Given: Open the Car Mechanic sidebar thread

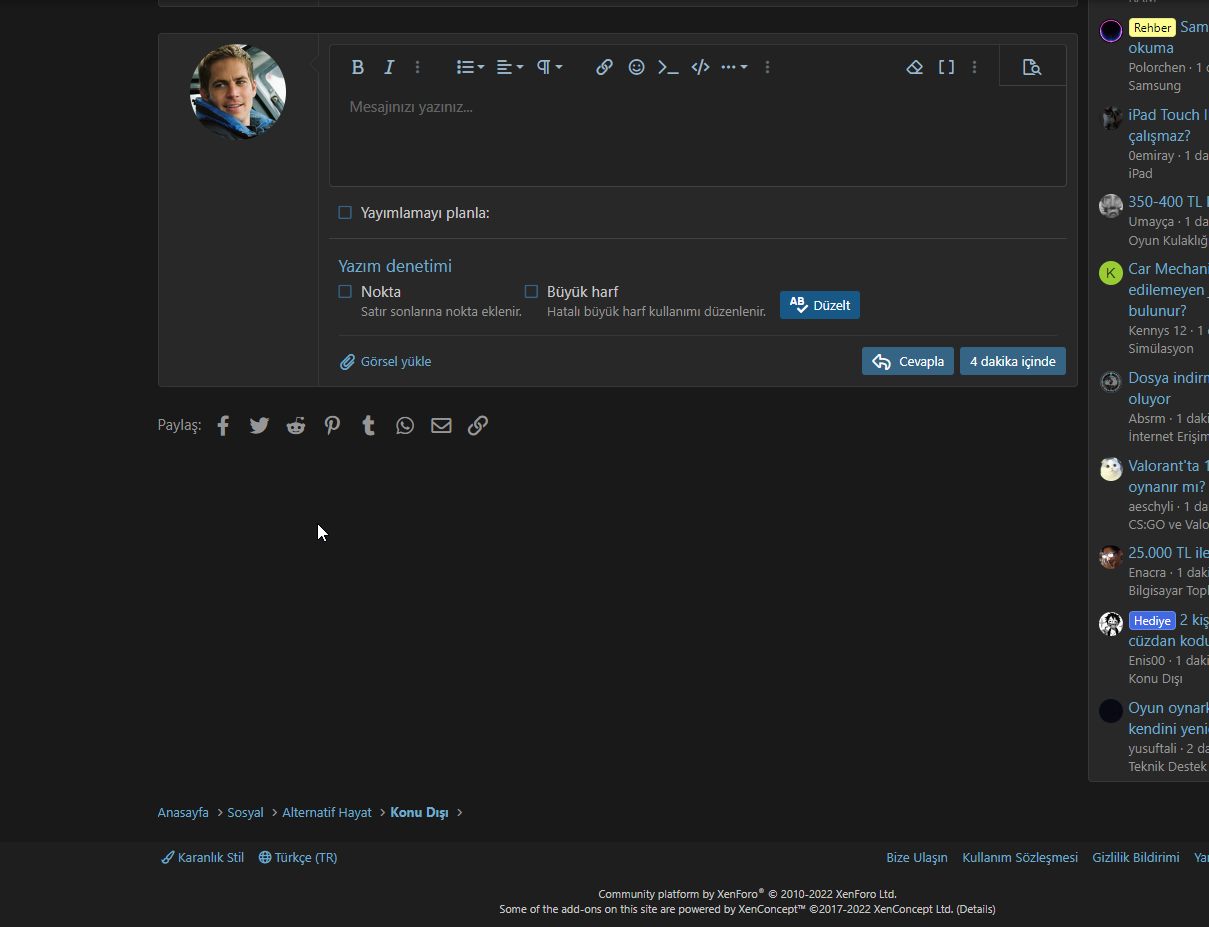Looking at the screenshot, I should point(1168,290).
